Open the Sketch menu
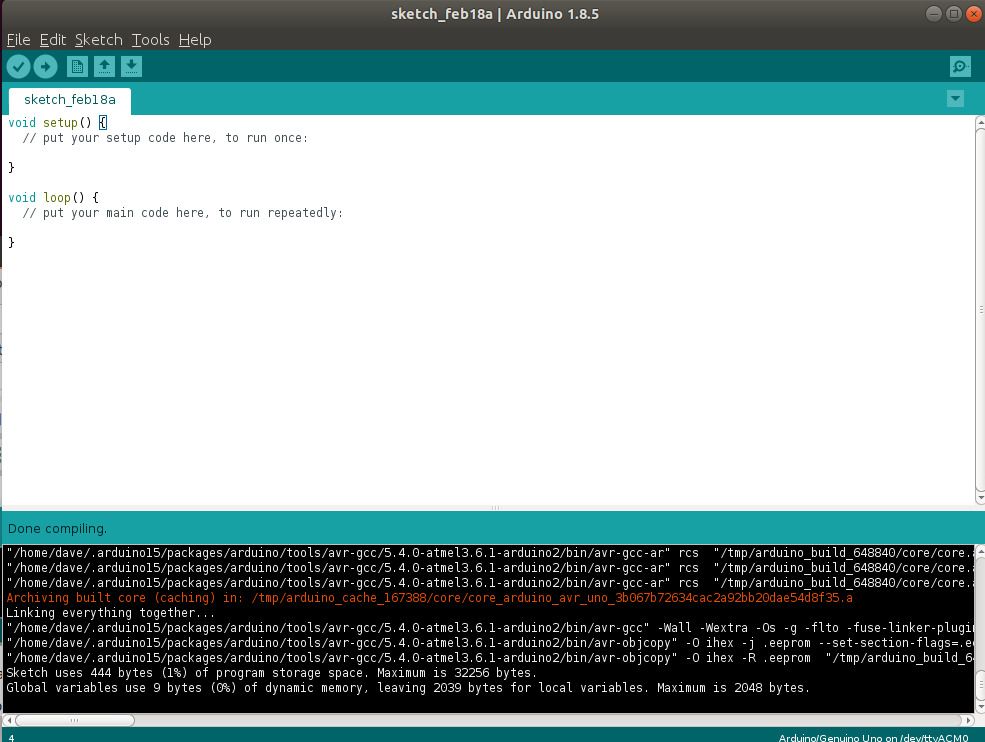The height and width of the screenshot is (742, 985). (99, 40)
